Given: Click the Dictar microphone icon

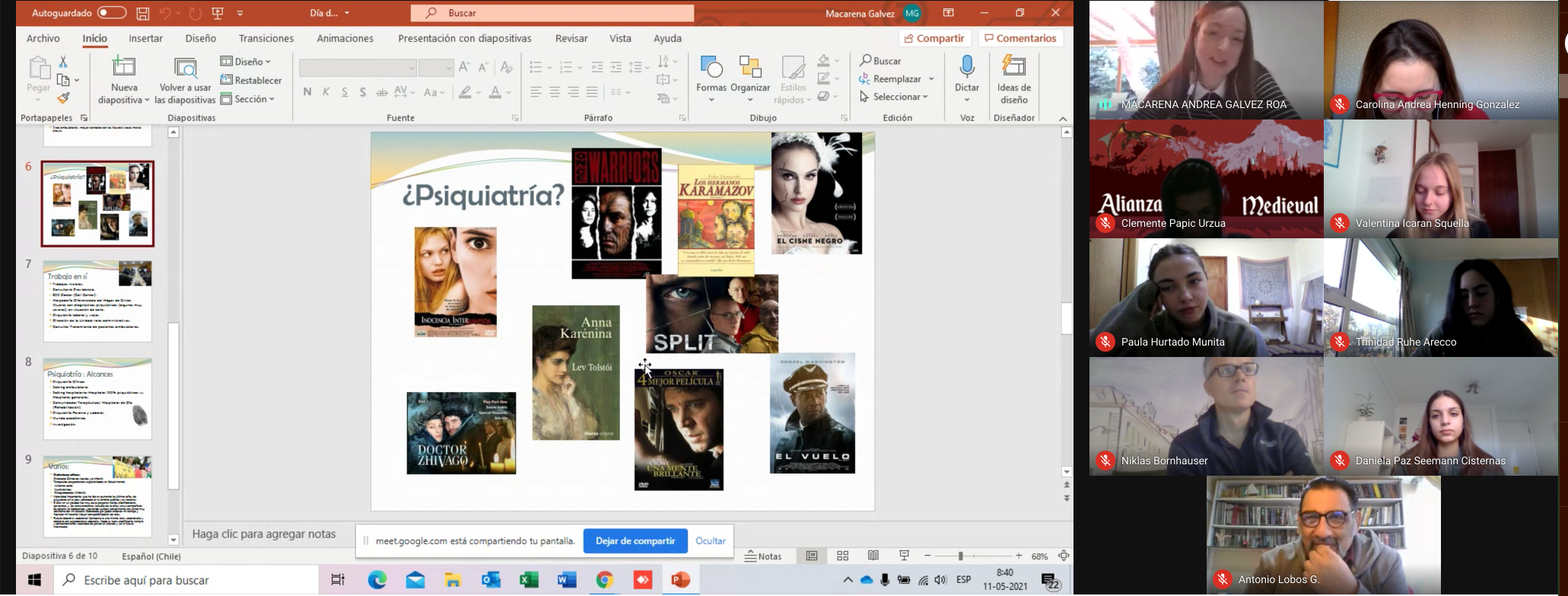Looking at the screenshot, I should [967, 67].
